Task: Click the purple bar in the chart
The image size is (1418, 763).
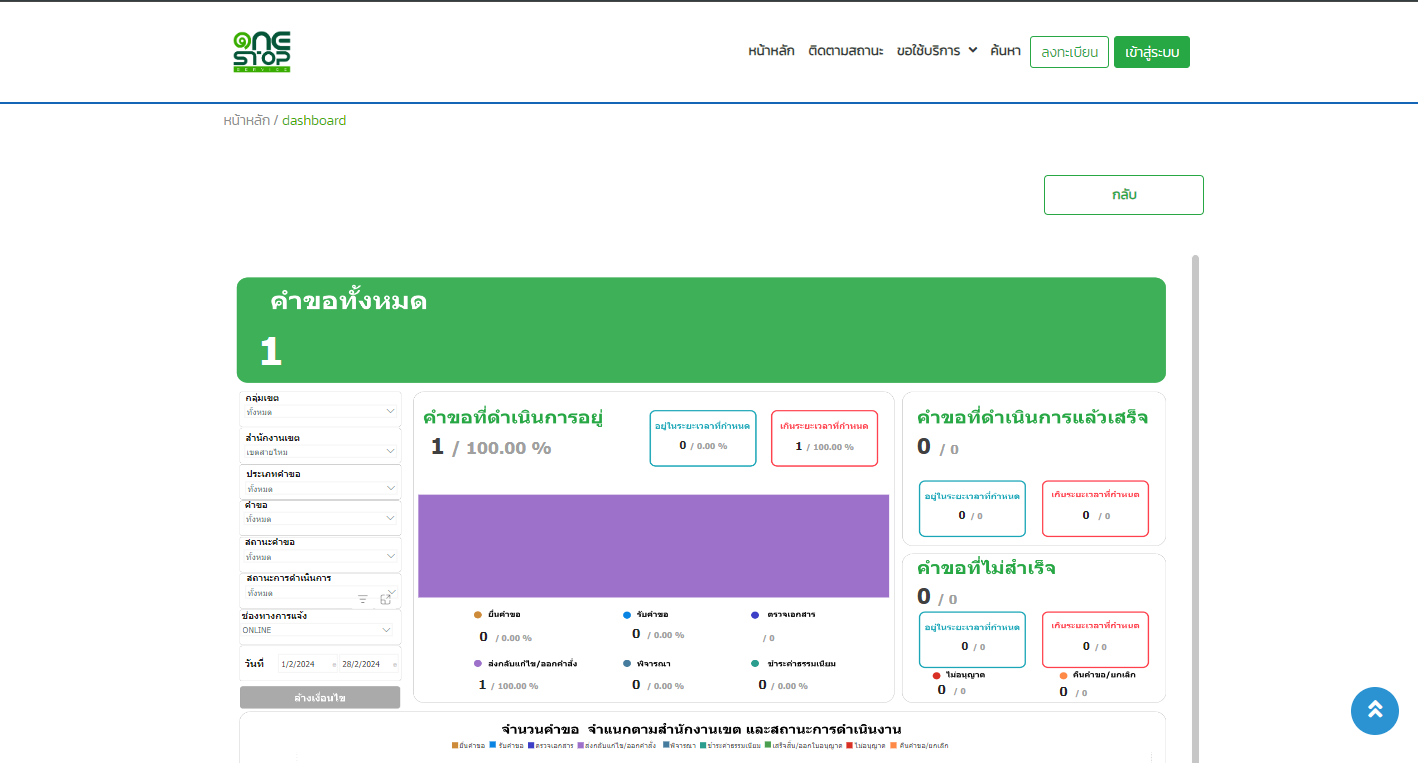Action: (x=653, y=545)
